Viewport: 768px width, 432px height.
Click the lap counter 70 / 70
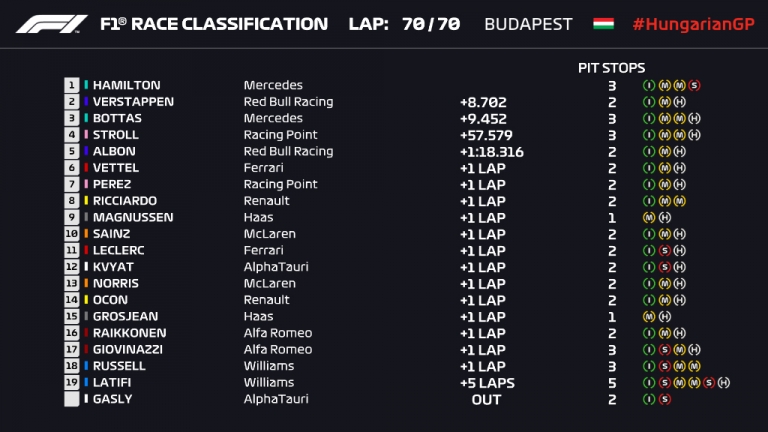(x=430, y=24)
